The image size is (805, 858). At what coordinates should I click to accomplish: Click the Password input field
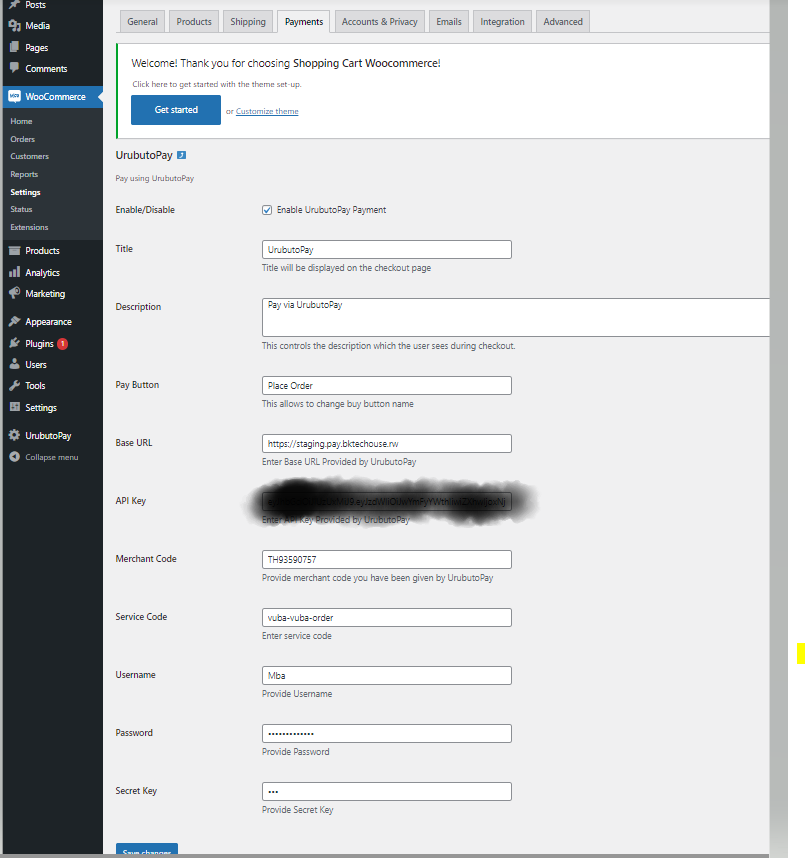coord(387,733)
